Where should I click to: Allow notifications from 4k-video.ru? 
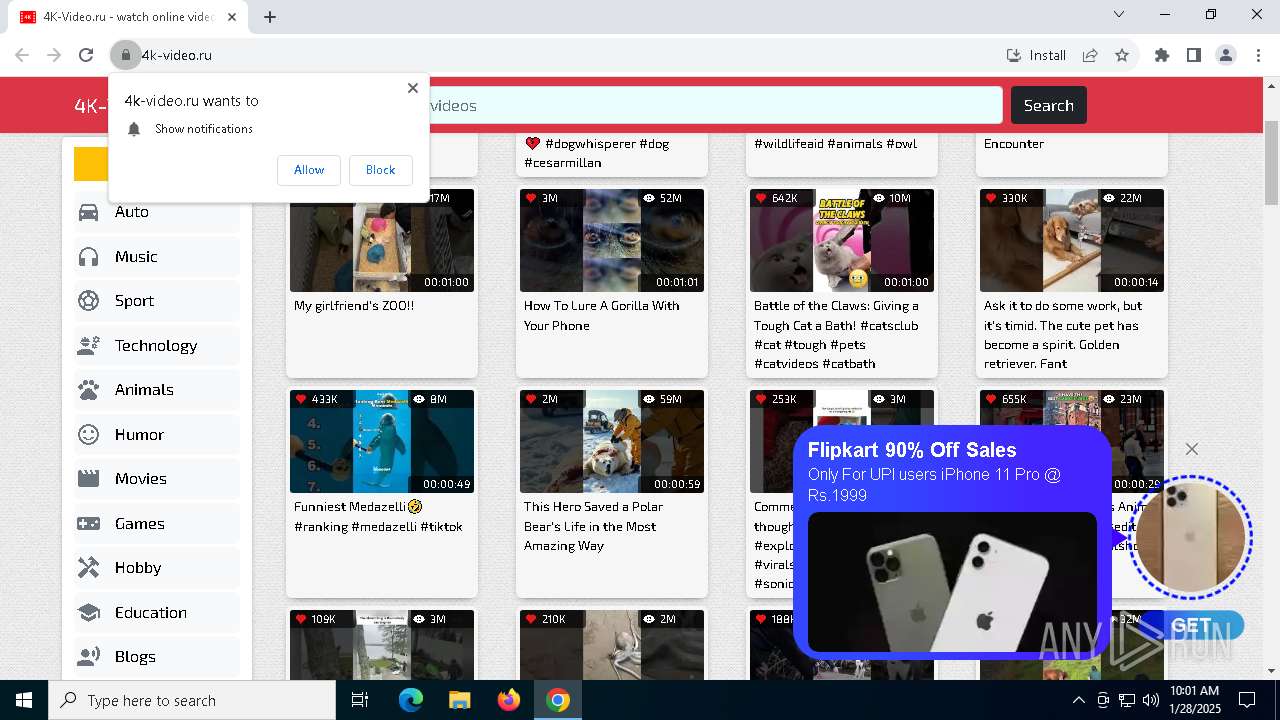(x=309, y=170)
